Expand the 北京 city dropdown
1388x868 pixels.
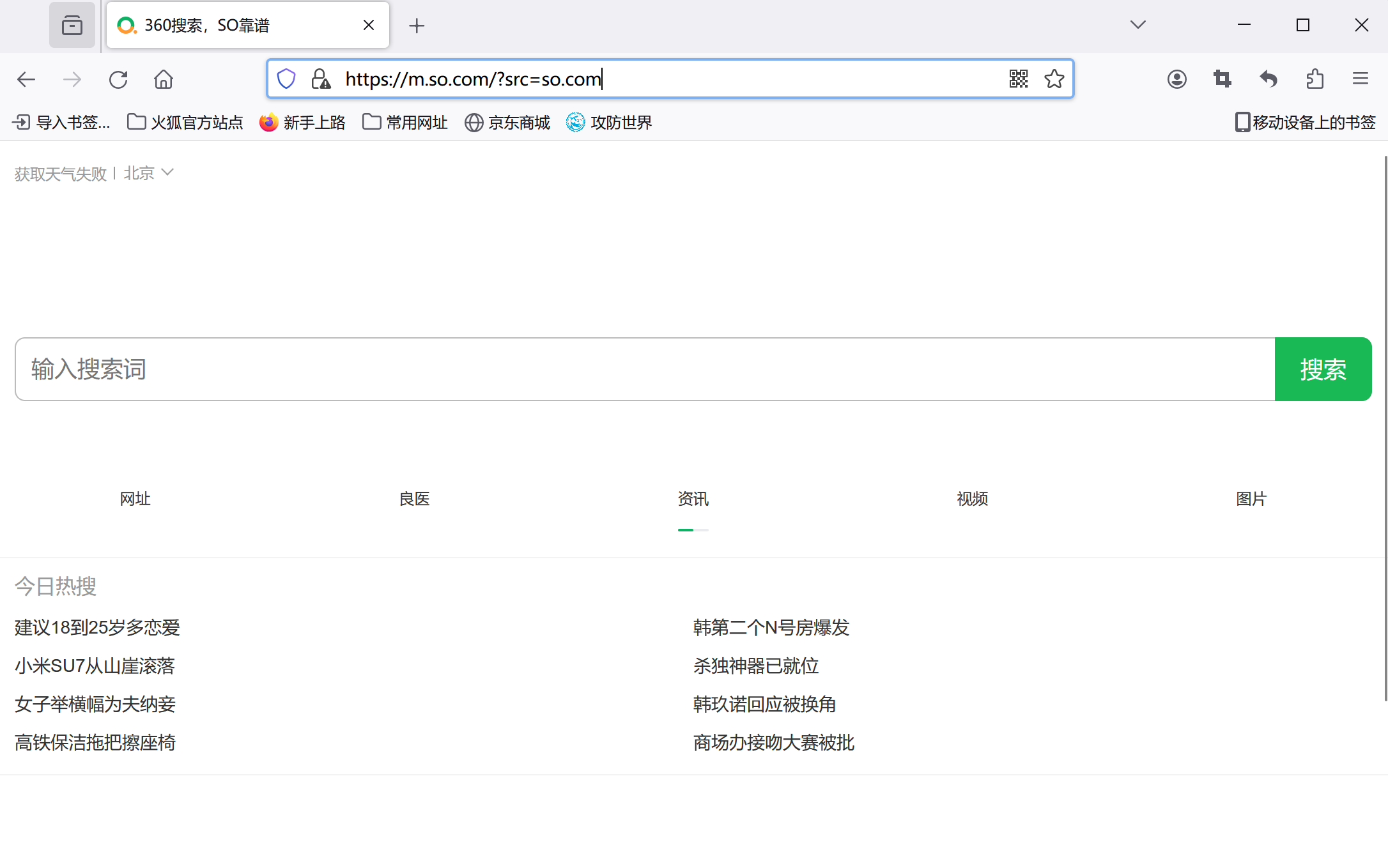point(148,173)
